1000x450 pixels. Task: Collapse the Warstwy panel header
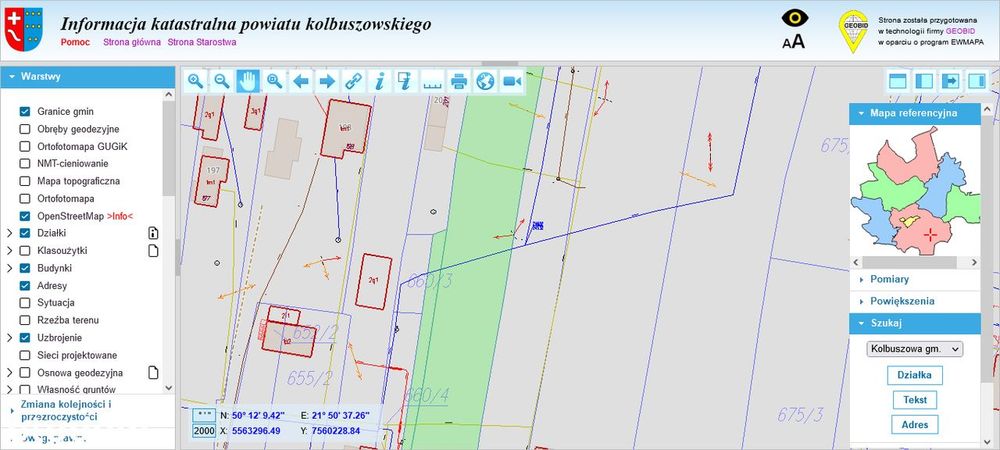[87, 76]
